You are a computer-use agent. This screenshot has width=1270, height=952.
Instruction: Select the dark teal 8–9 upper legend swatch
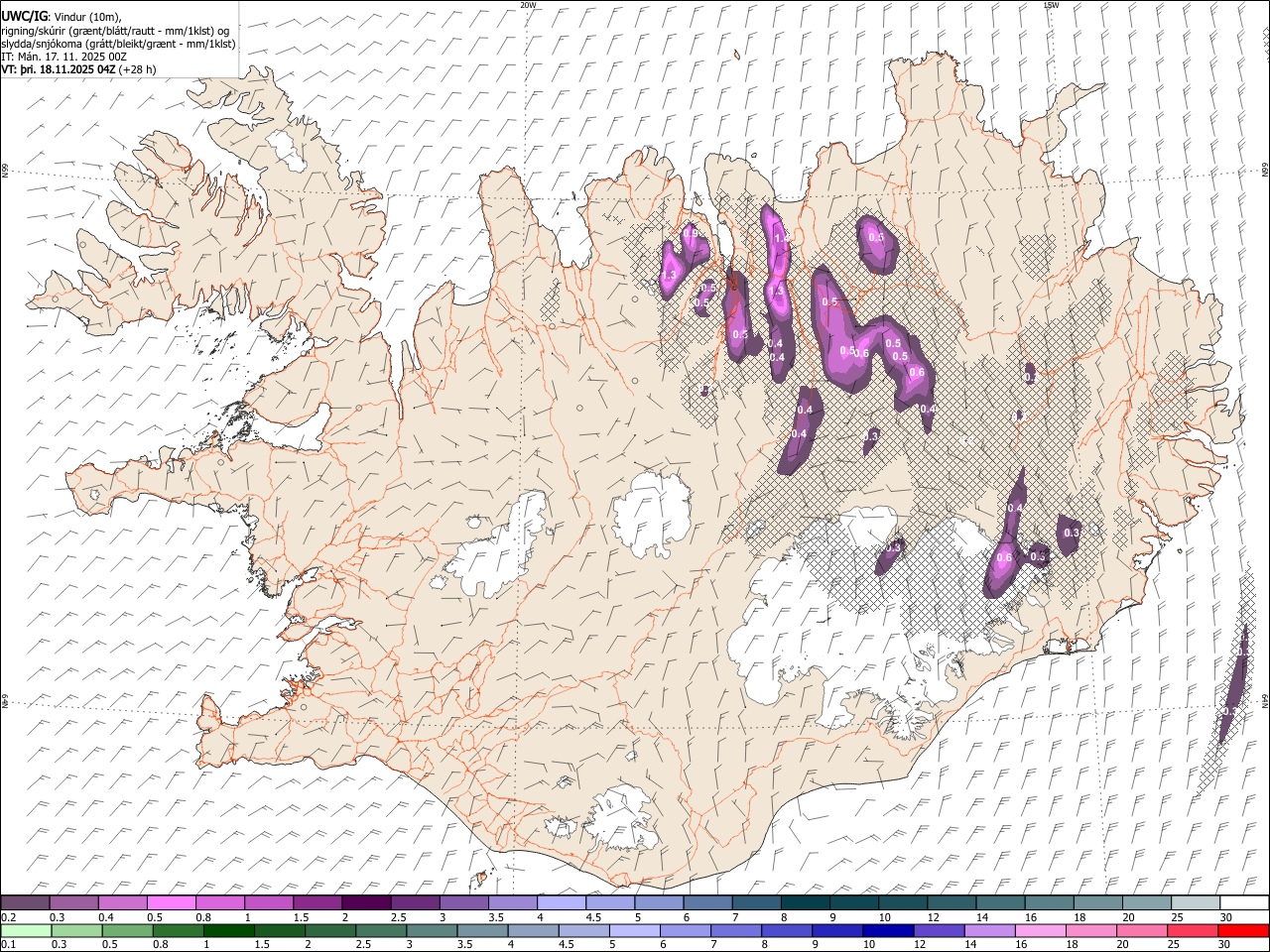pos(805,902)
